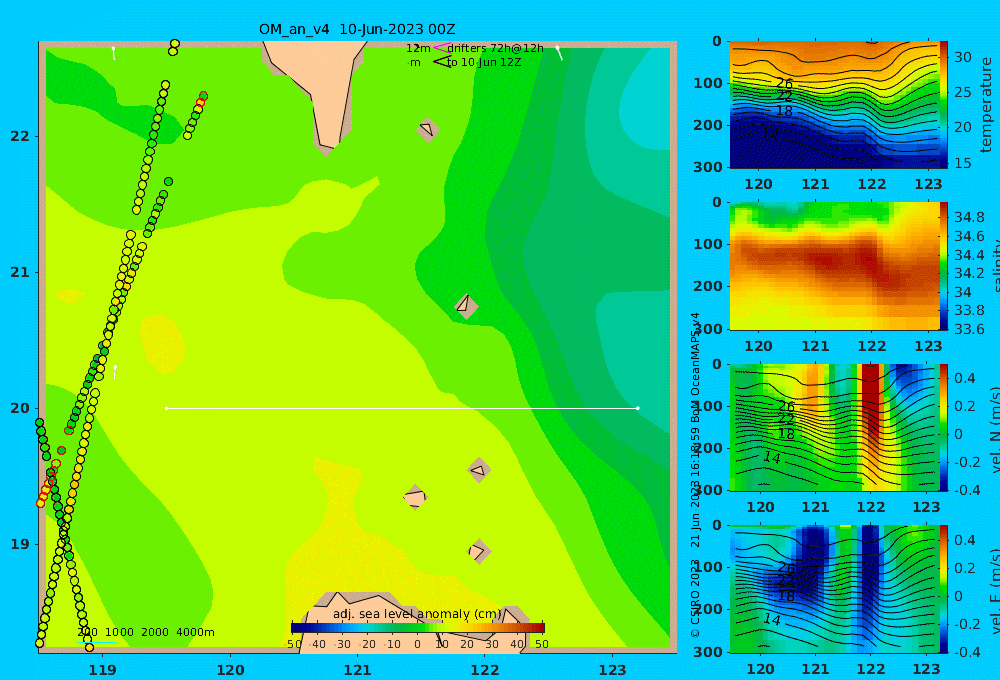The width and height of the screenshot is (1000, 680).
Task: Click latitude label 22 on main map
Action: [x=20, y=137]
